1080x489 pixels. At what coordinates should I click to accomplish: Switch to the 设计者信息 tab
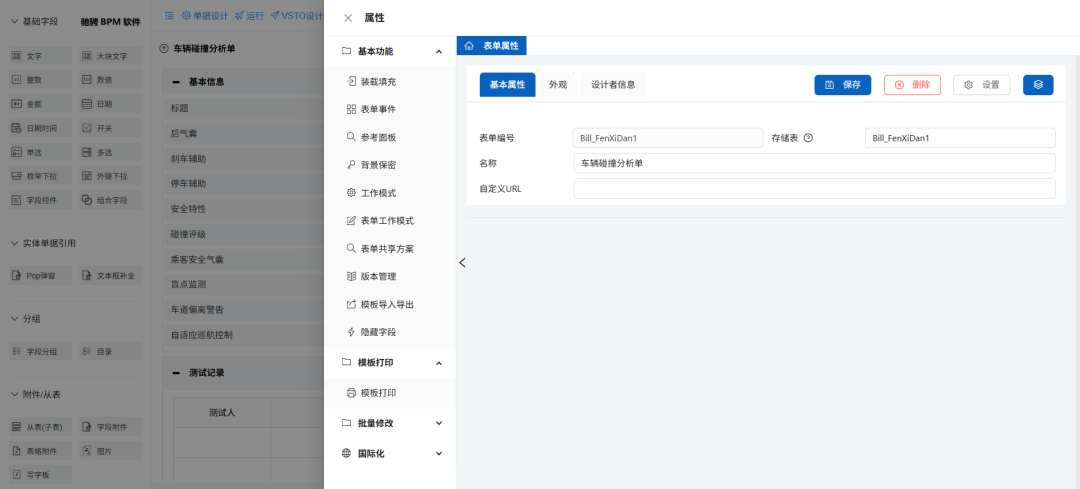(x=613, y=85)
